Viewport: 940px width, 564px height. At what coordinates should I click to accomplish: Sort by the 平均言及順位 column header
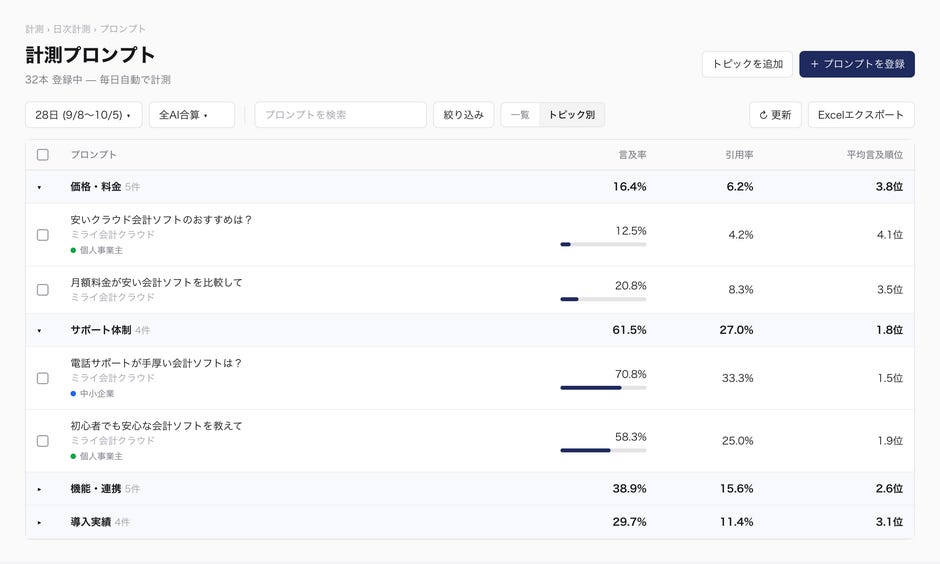(x=875, y=155)
